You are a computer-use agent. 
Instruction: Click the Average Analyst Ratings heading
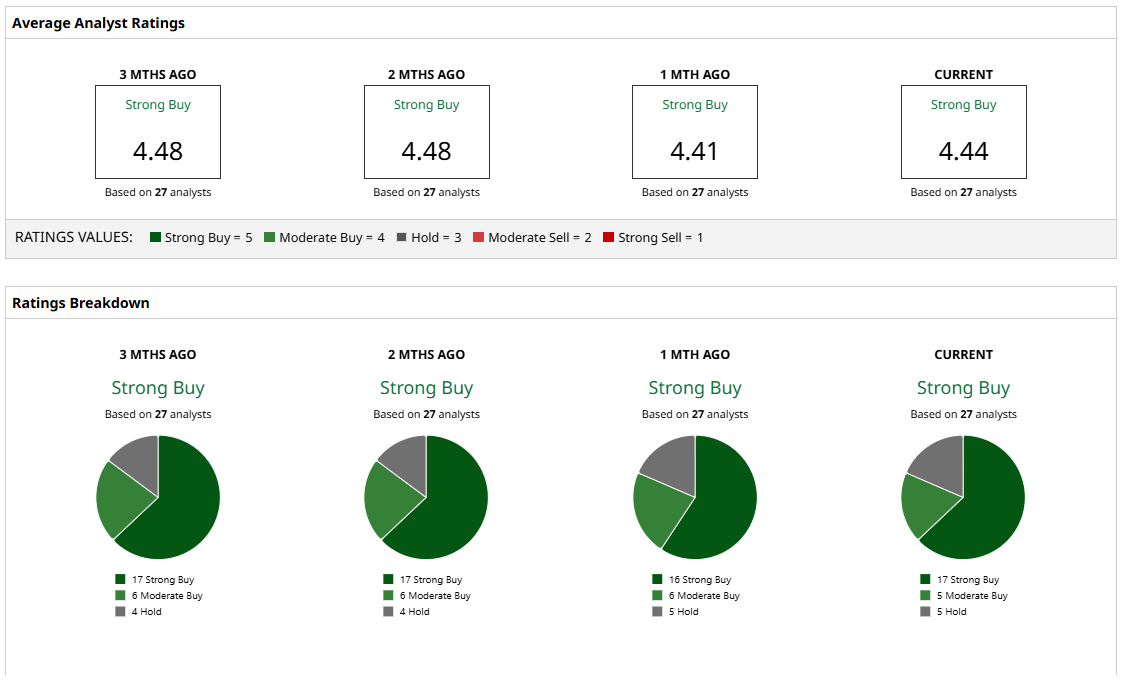(x=98, y=23)
